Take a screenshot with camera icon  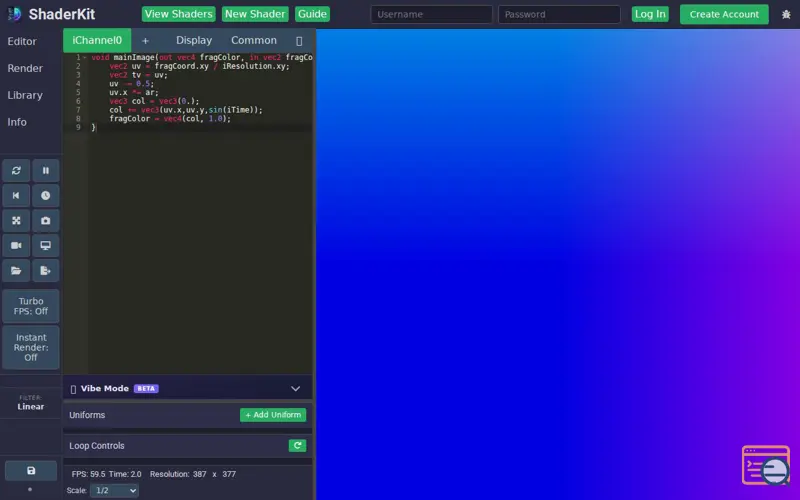coord(46,220)
